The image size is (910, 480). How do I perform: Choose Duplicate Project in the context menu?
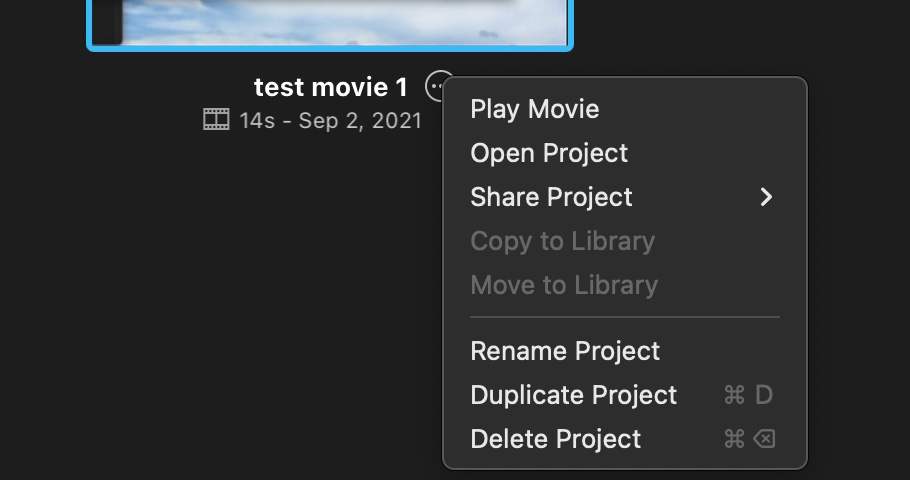[x=573, y=395]
